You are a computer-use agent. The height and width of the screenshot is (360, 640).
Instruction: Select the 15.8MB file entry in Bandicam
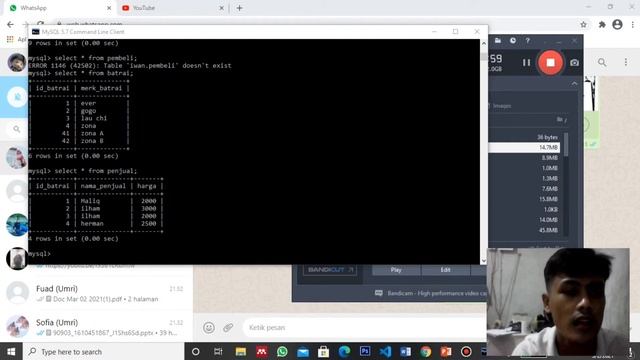548,199
